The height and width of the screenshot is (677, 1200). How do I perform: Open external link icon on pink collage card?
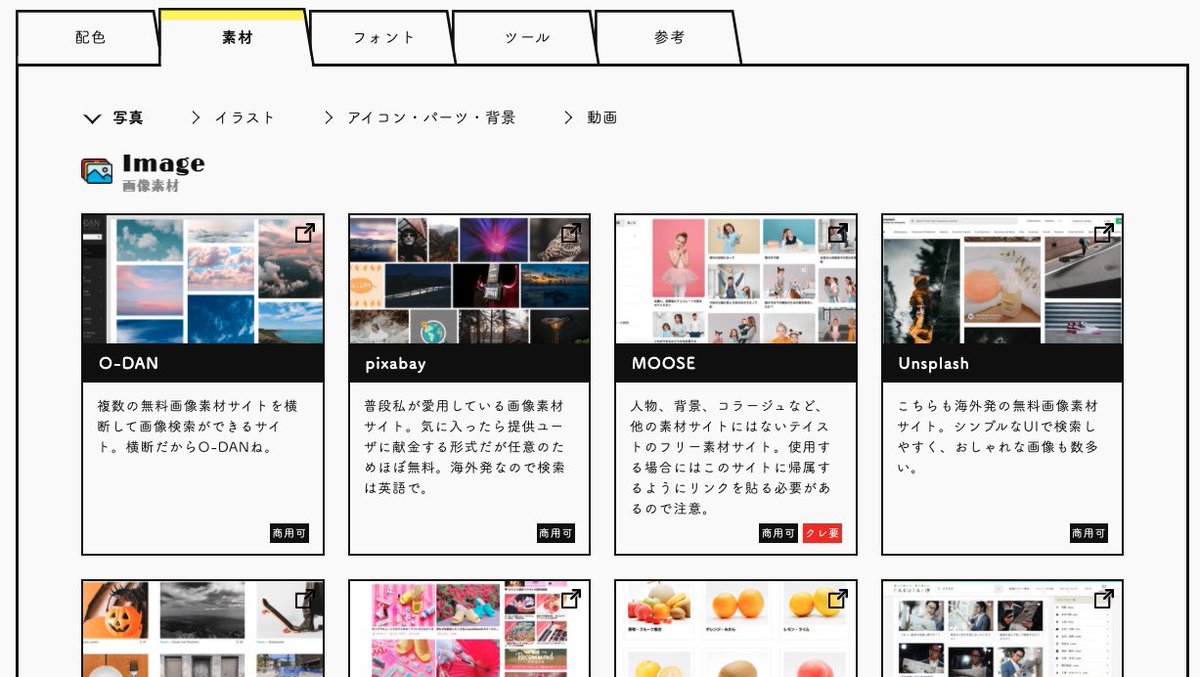(x=571, y=599)
